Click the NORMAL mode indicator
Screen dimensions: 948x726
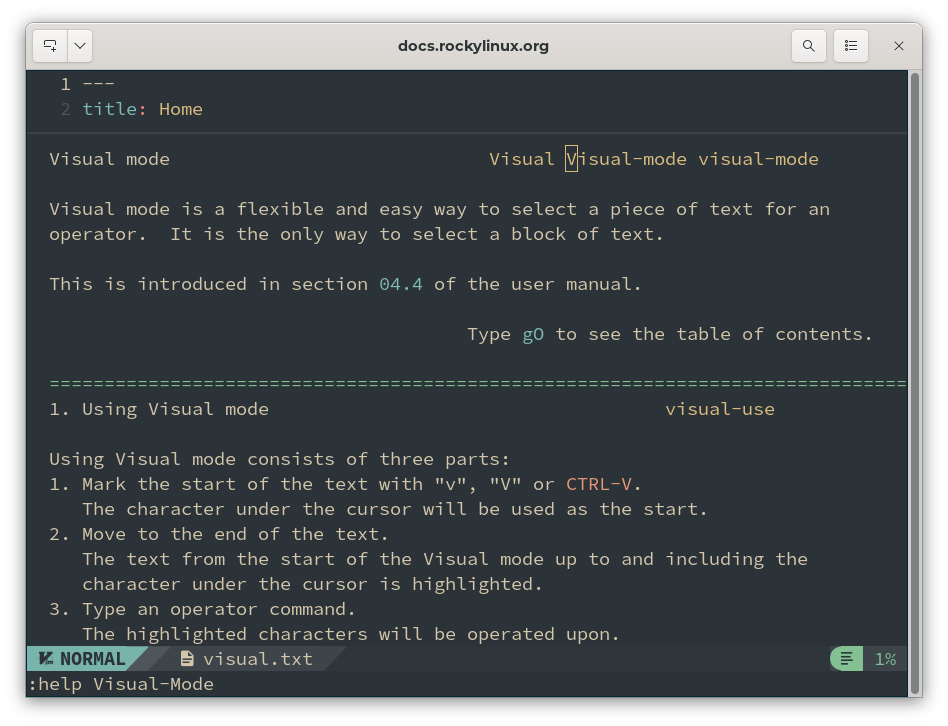tap(88, 658)
